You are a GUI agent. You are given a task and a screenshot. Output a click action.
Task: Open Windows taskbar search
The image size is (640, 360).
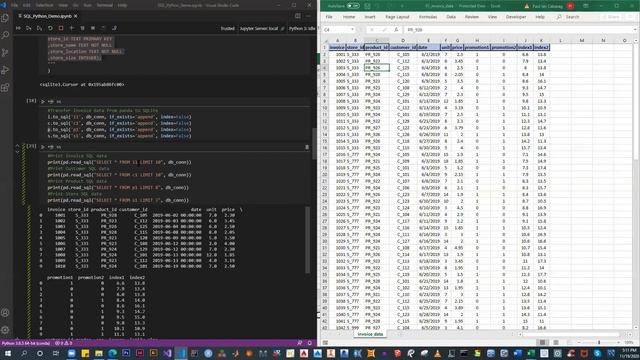pos(24,353)
